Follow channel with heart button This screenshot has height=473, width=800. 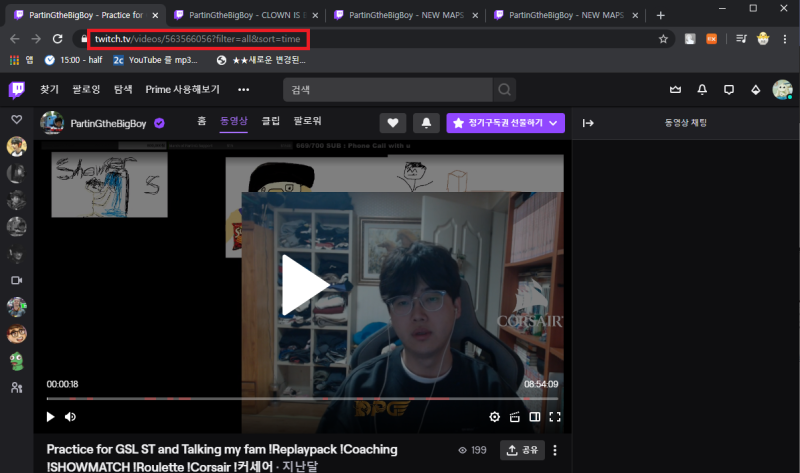pyautogui.click(x=393, y=123)
